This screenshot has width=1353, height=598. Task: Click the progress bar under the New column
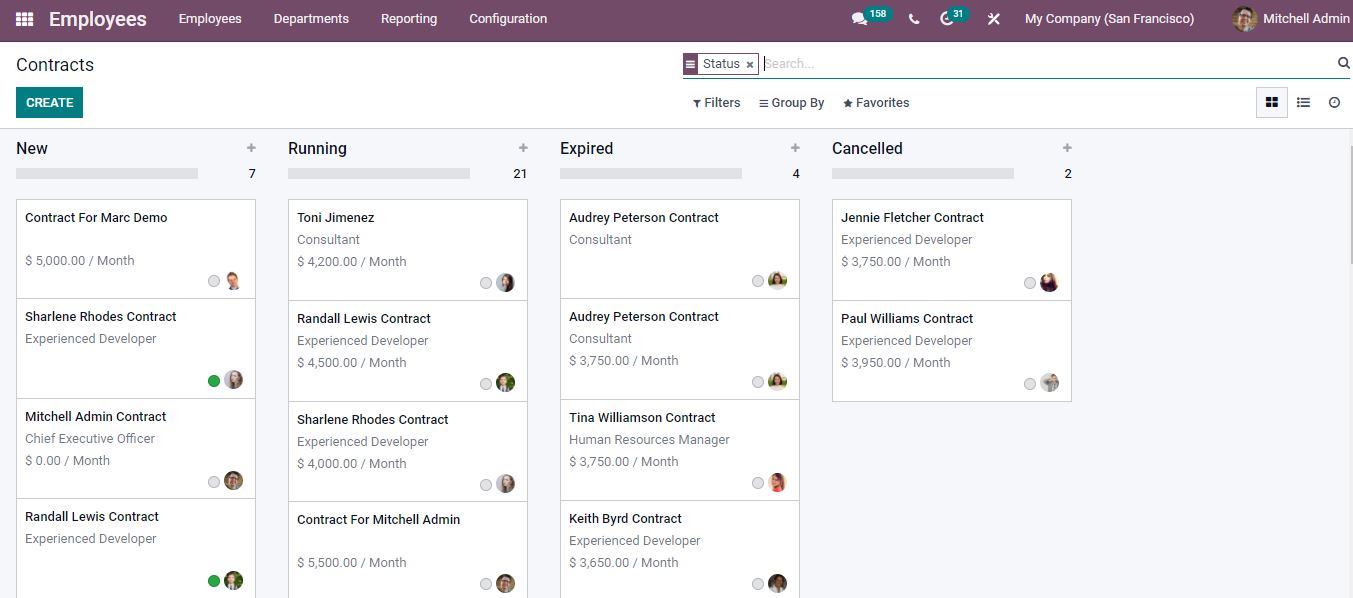[x=106, y=173]
